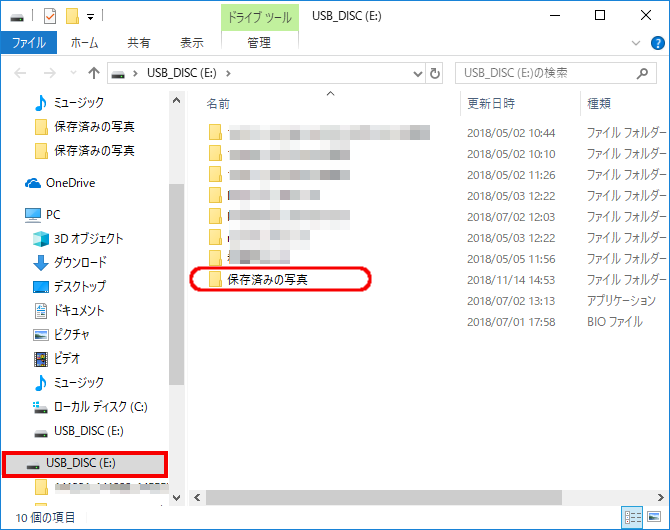The image size is (670, 530).
Task: Go up one folder level
Action: point(94,73)
